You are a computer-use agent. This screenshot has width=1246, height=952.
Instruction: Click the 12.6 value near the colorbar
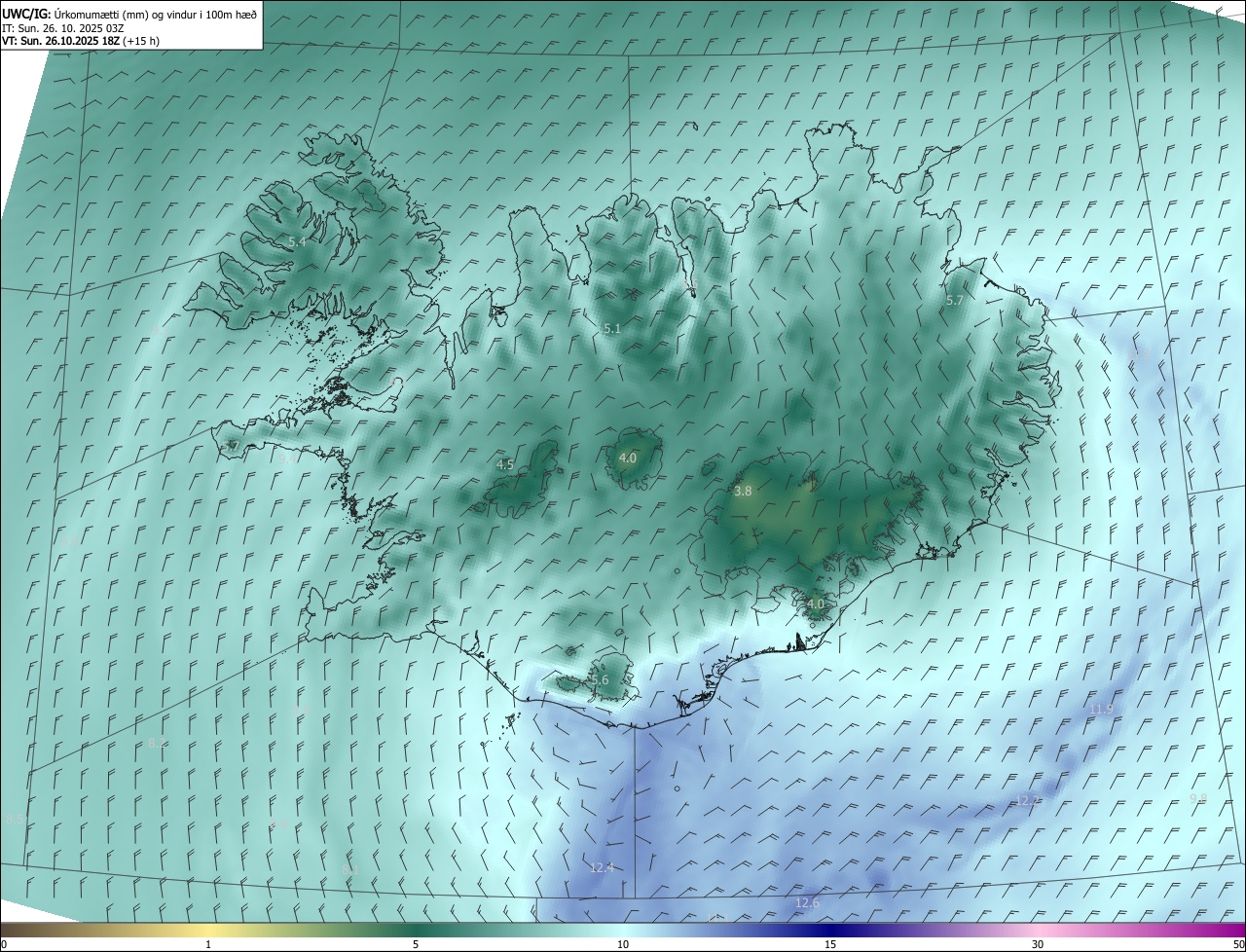[807, 903]
